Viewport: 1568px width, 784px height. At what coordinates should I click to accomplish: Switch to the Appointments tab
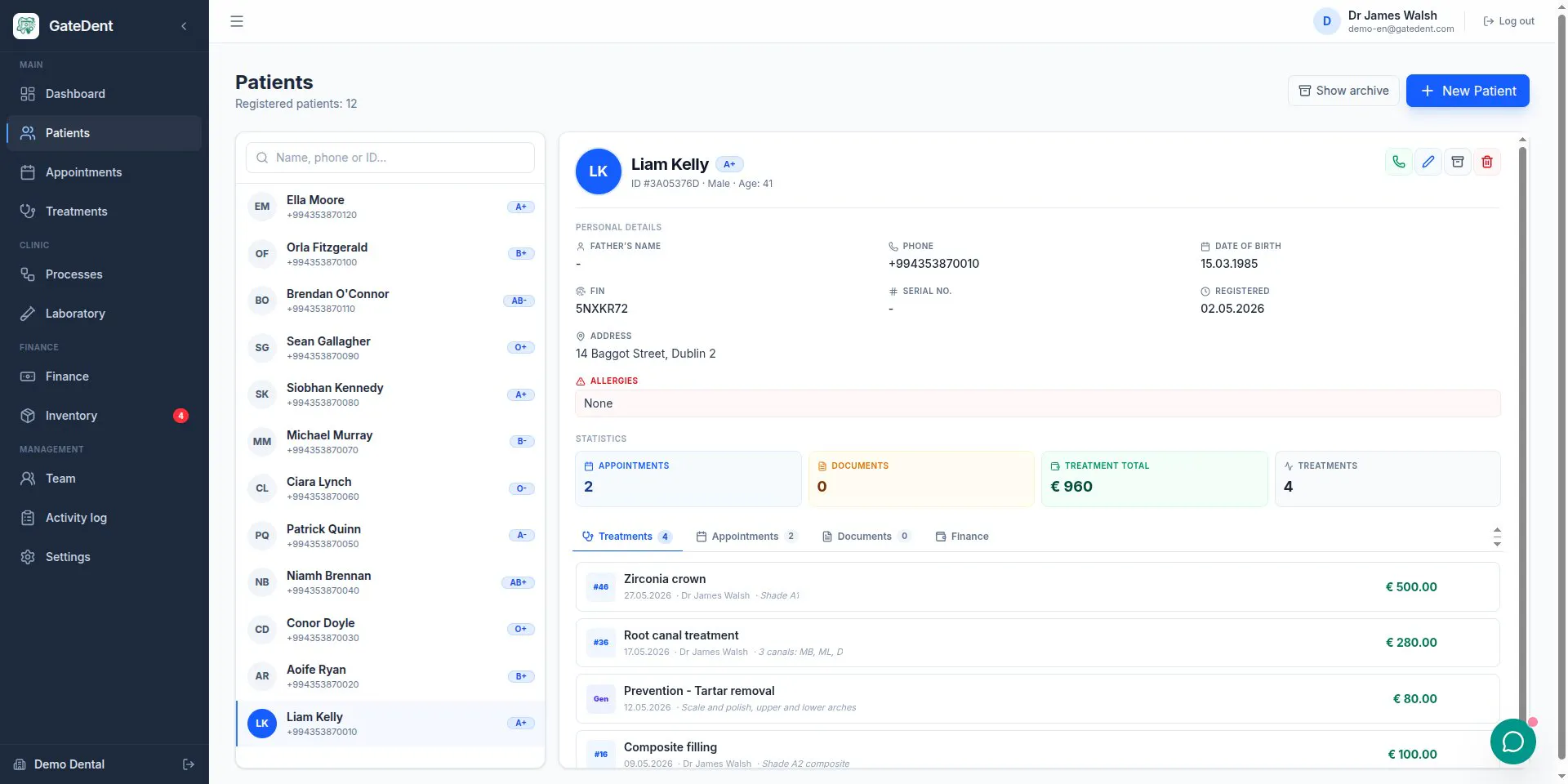click(x=746, y=537)
